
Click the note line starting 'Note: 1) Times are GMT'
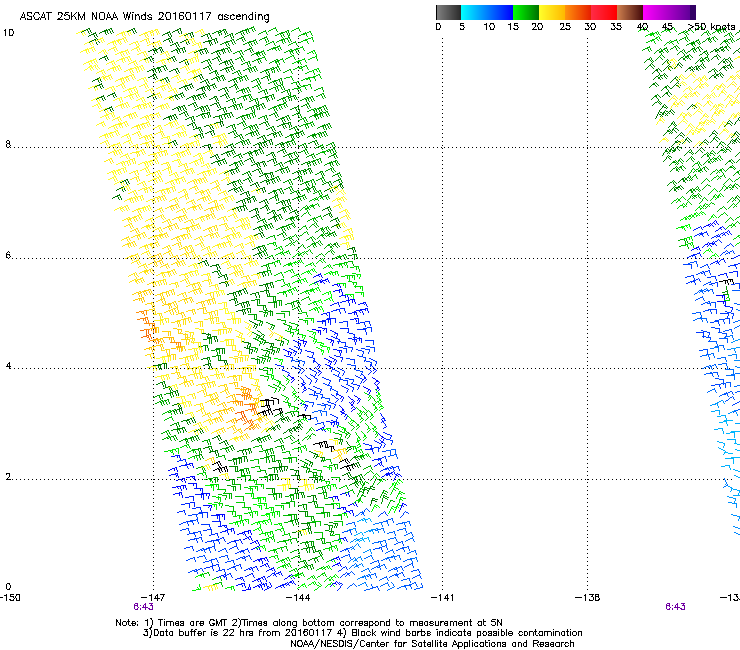[x=309, y=623]
